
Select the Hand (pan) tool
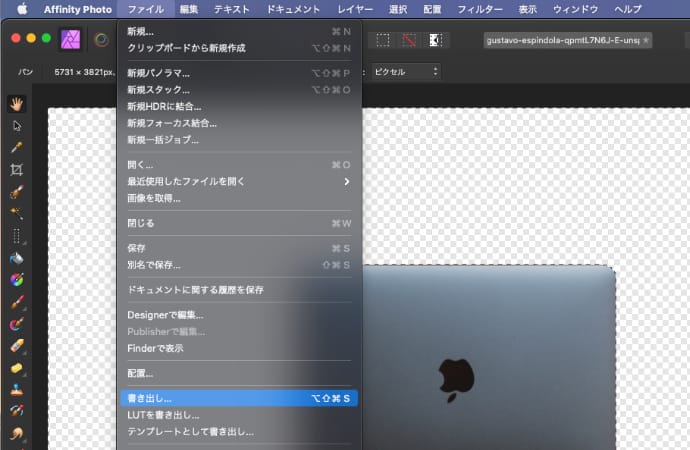click(x=16, y=104)
